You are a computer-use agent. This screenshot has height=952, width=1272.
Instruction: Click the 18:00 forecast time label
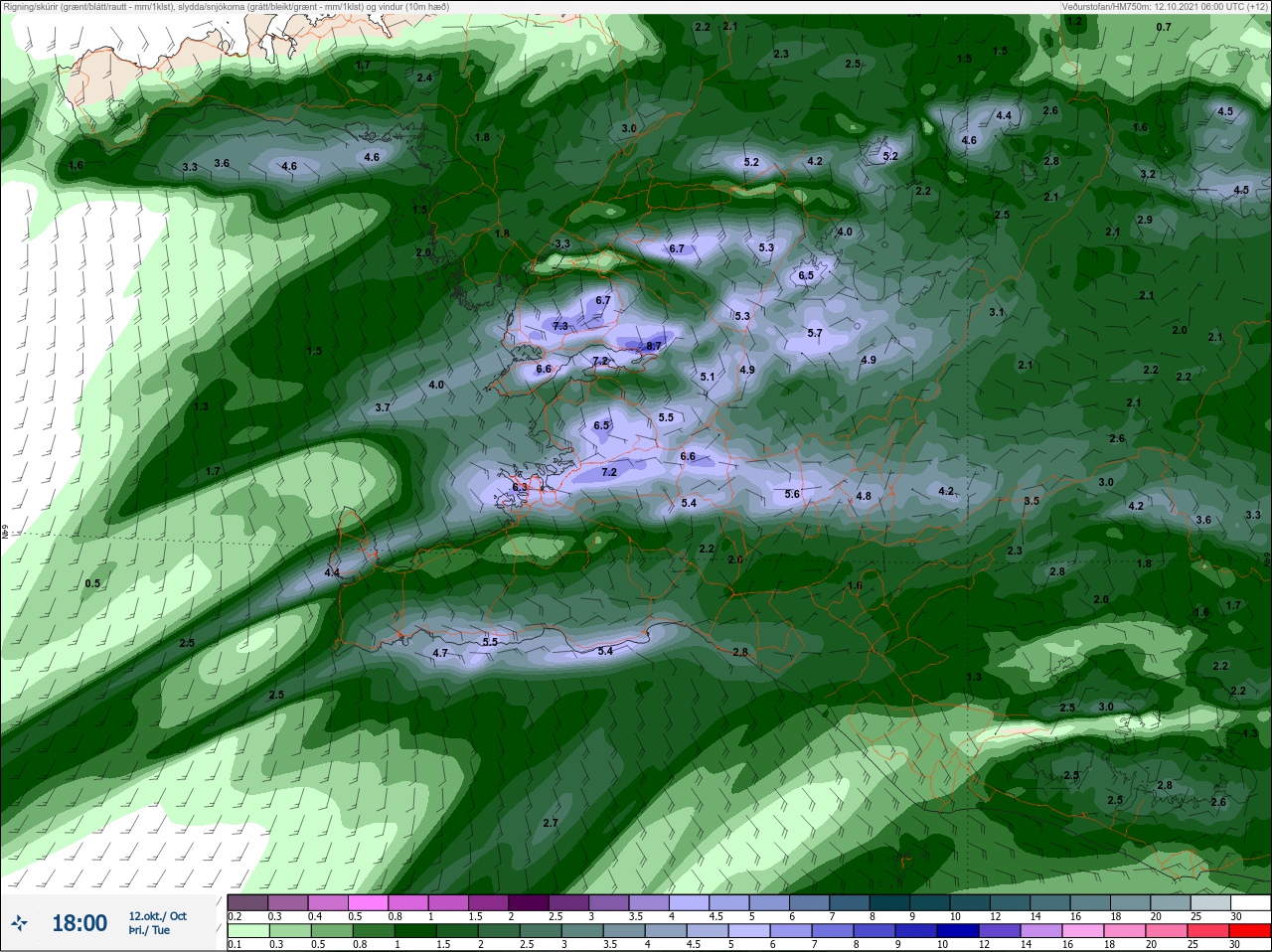click(79, 924)
